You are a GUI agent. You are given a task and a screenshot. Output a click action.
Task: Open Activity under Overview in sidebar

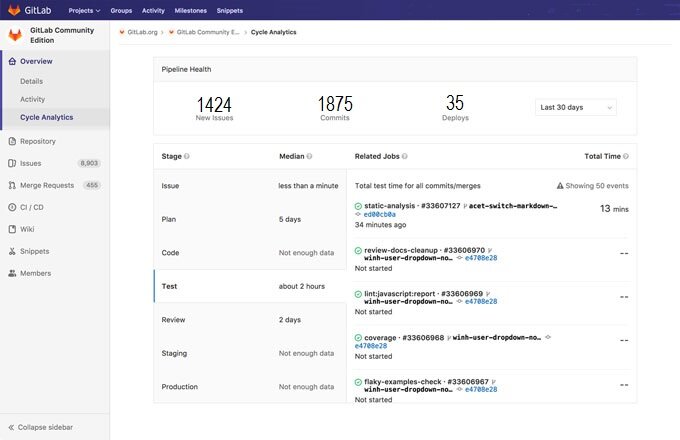(x=33, y=99)
